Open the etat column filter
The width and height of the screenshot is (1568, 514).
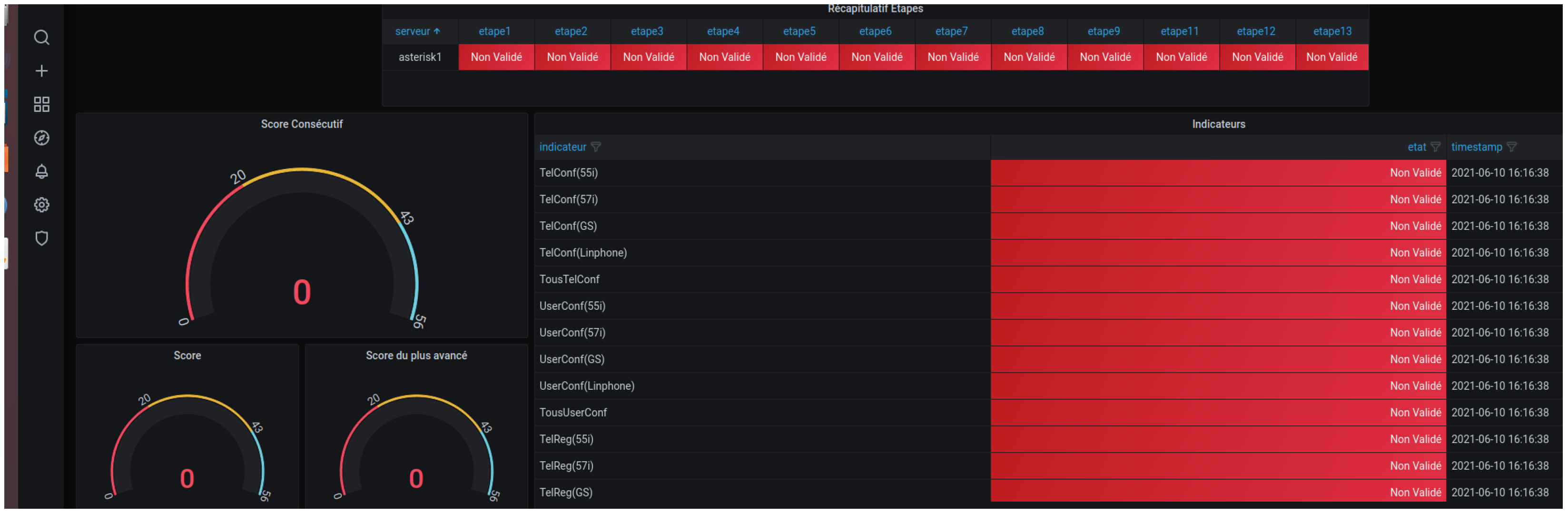(1435, 148)
